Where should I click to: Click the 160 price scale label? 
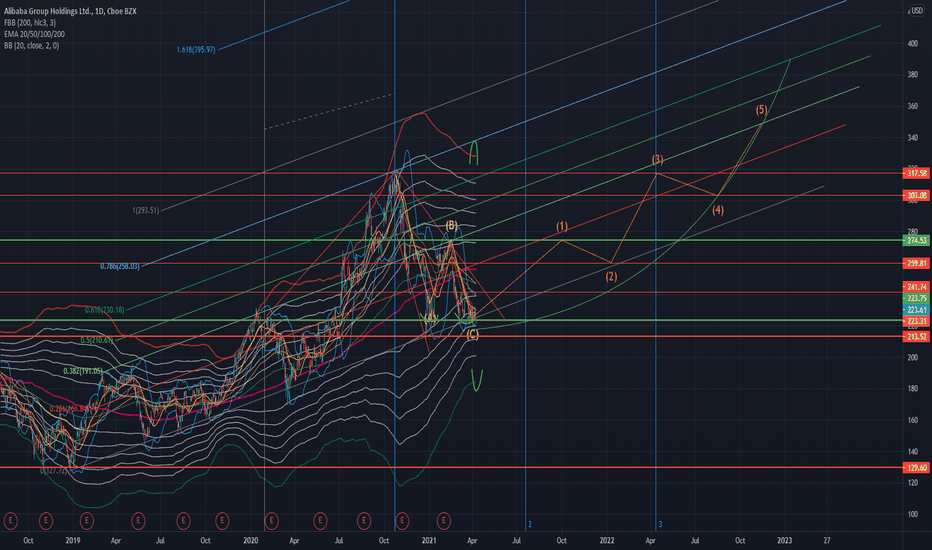[912, 420]
